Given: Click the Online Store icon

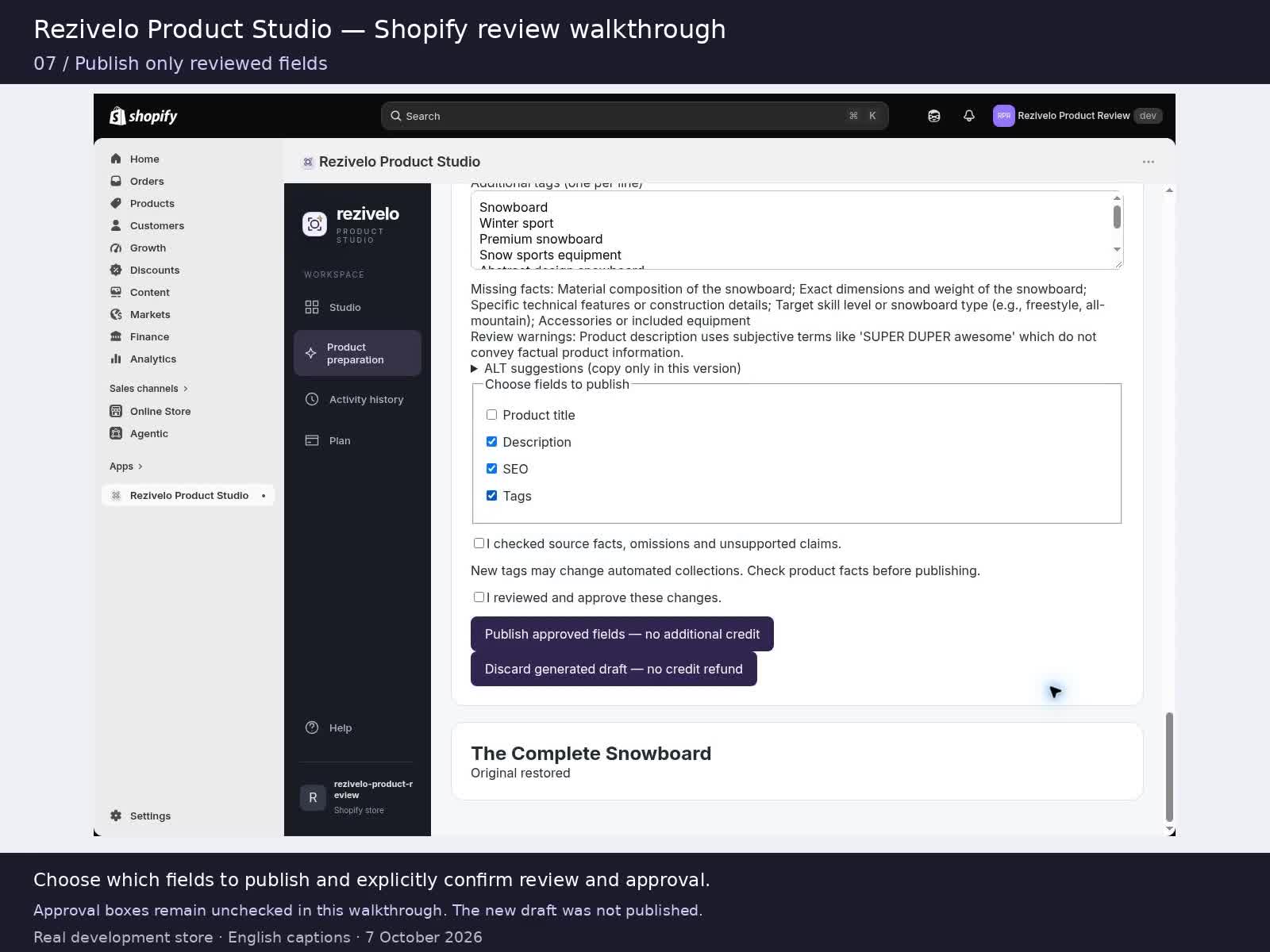Looking at the screenshot, I should coord(116,411).
